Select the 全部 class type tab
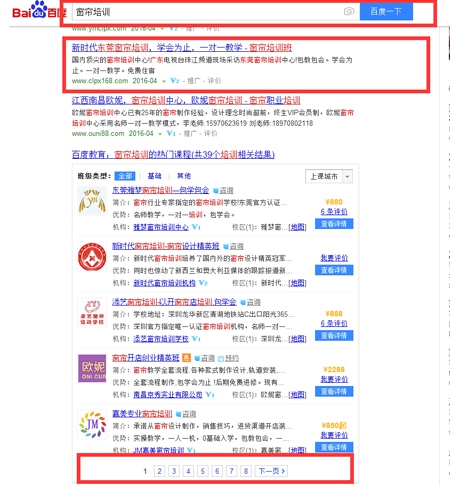The image size is (450, 486). click(125, 176)
